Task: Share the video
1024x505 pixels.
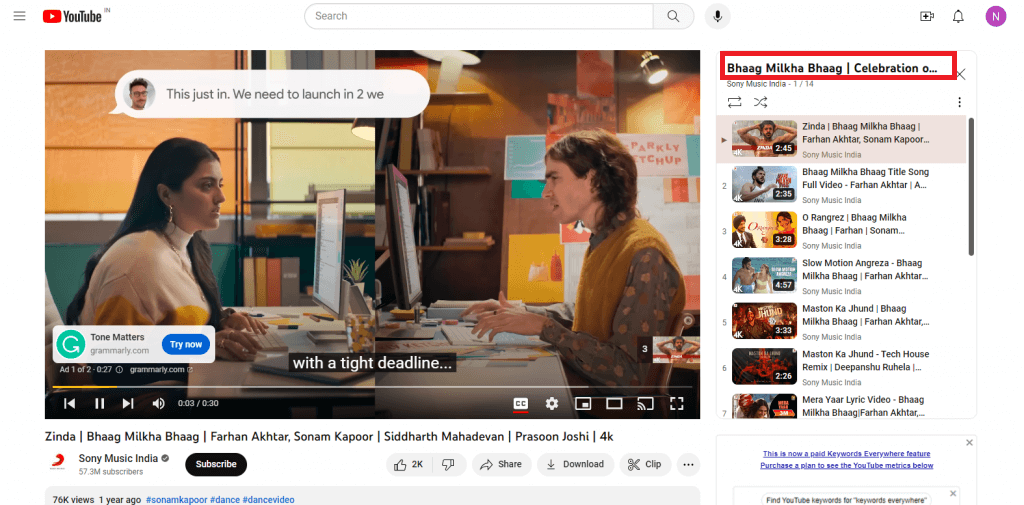Action: [501, 464]
